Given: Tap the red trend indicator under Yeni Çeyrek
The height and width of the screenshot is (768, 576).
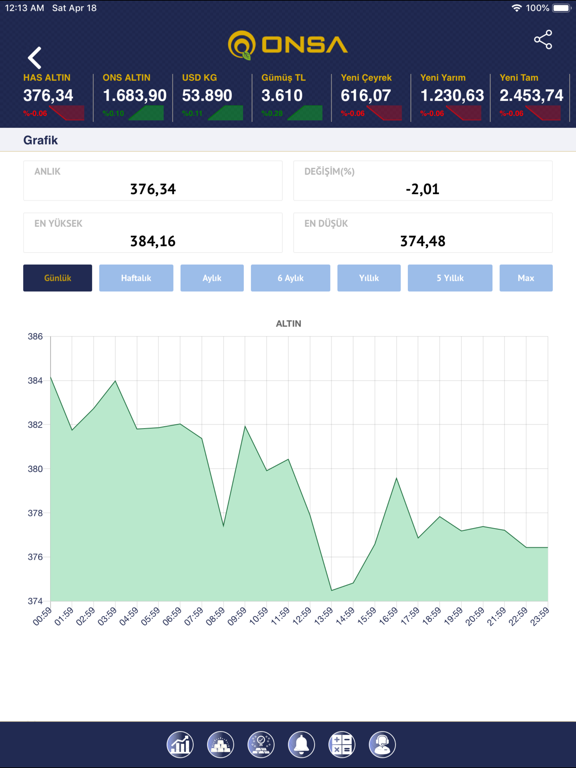Looking at the screenshot, I should pos(384,113).
